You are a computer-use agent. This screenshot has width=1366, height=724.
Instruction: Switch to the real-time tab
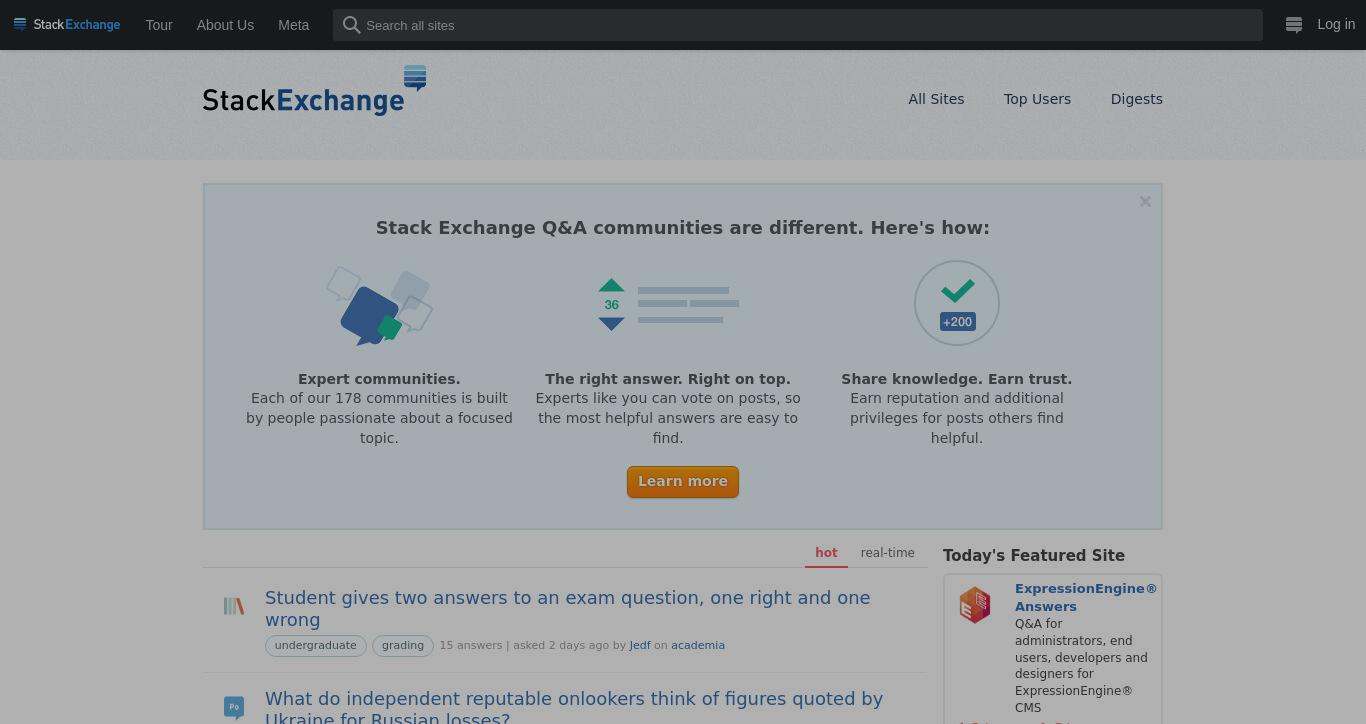click(x=887, y=552)
